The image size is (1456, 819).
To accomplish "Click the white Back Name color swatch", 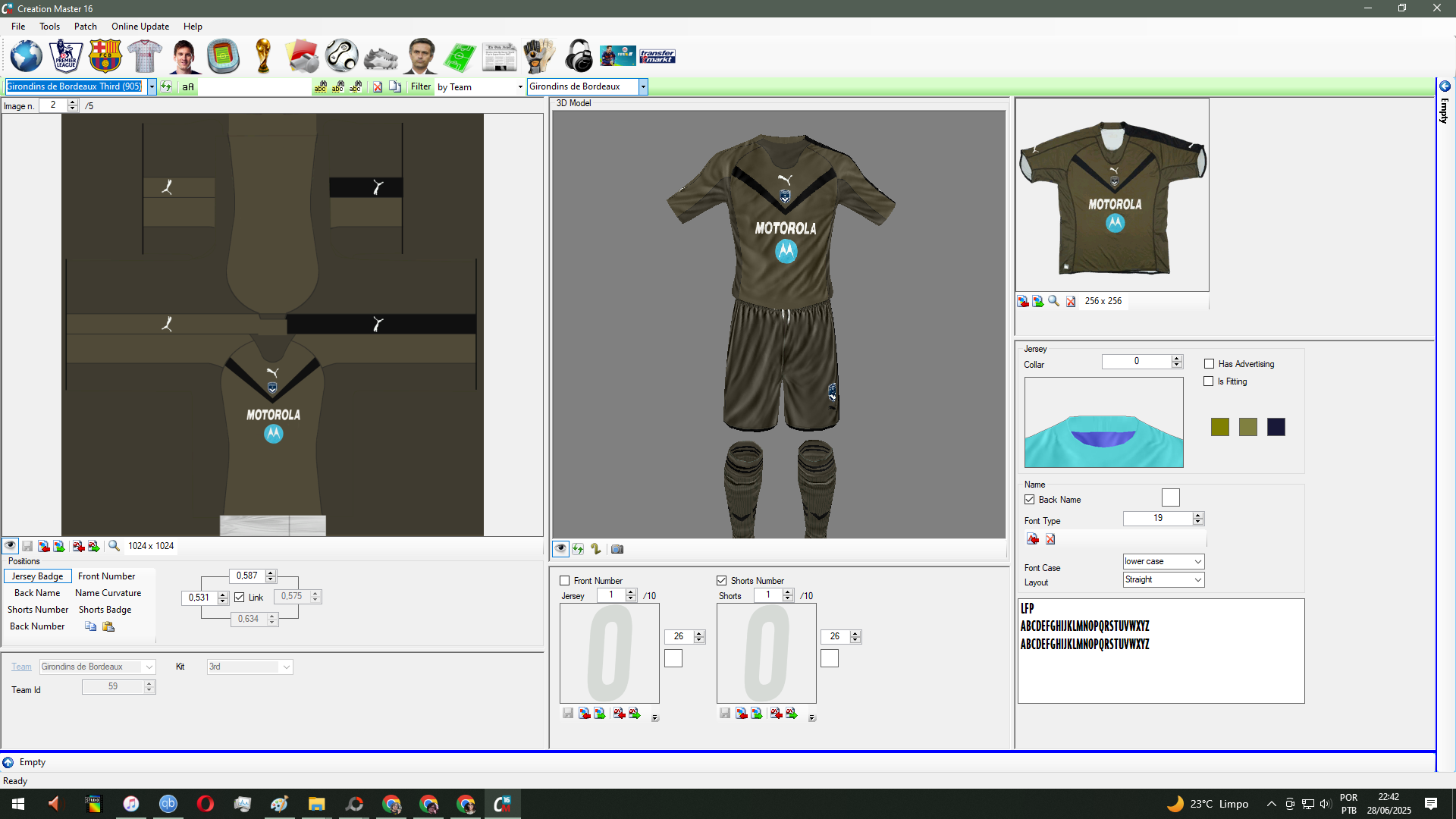I will (x=1171, y=498).
